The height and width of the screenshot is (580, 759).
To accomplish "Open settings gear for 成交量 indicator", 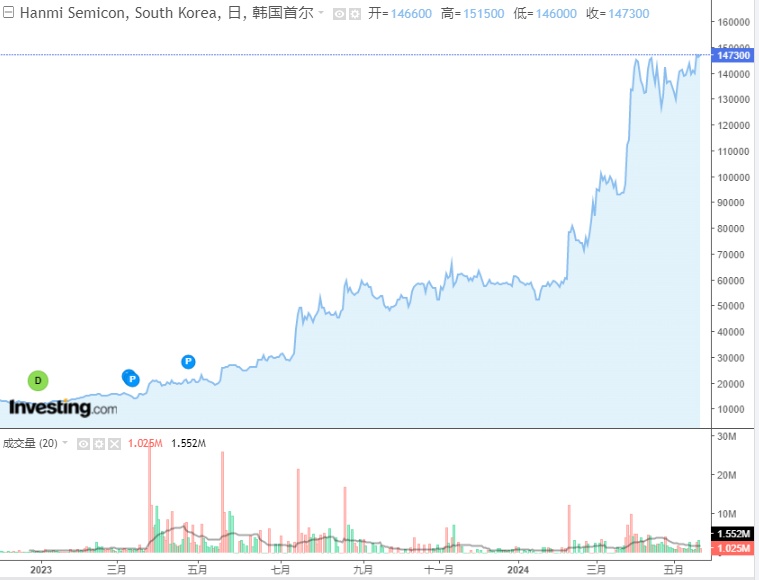I will pyautogui.click(x=99, y=444).
